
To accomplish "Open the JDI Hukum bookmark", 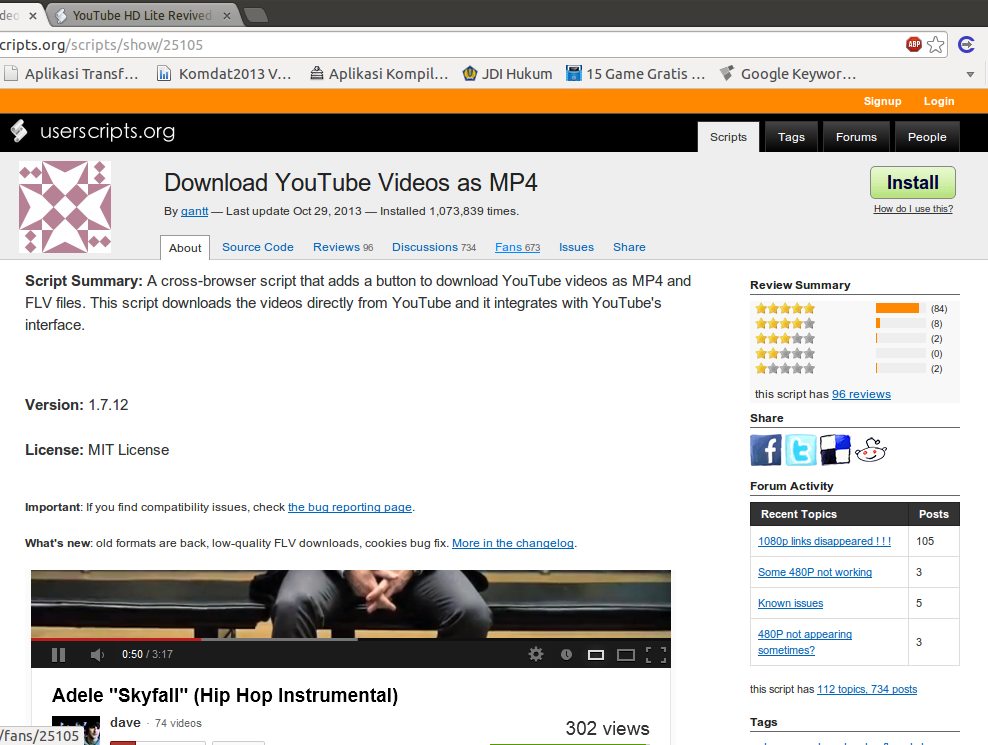I will pos(507,74).
